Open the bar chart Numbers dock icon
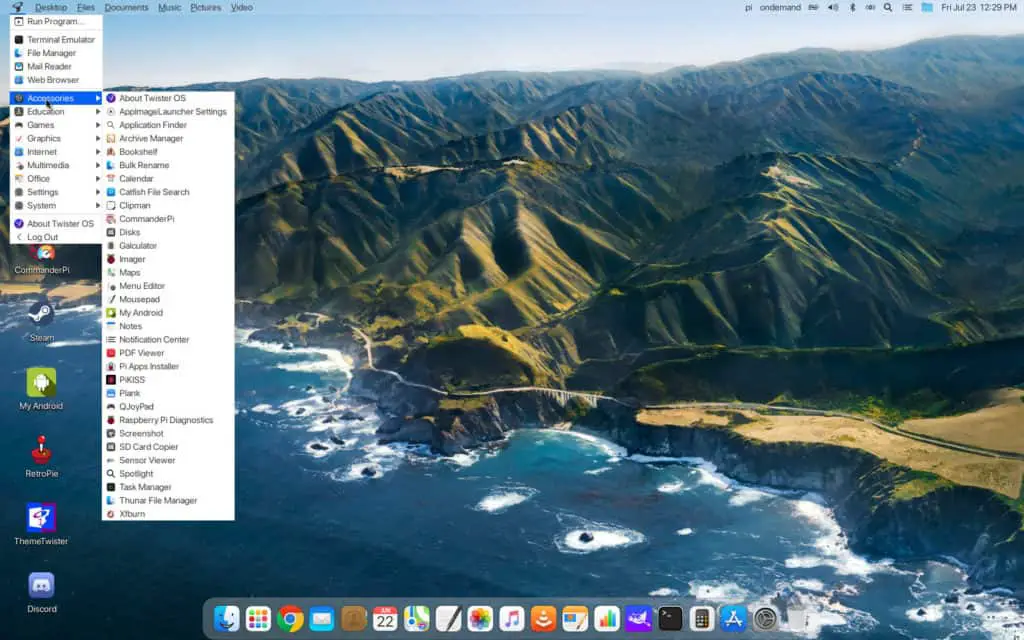This screenshot has height=640, width=1024. click(607, 618)
